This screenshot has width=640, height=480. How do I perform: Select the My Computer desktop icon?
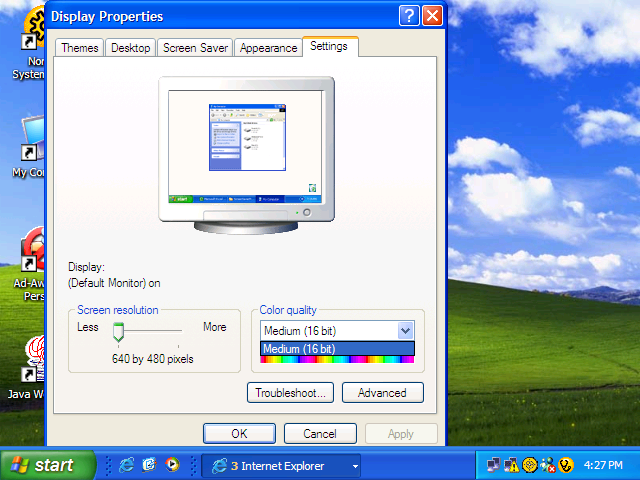pyautogui.click(x=28, y=147)
